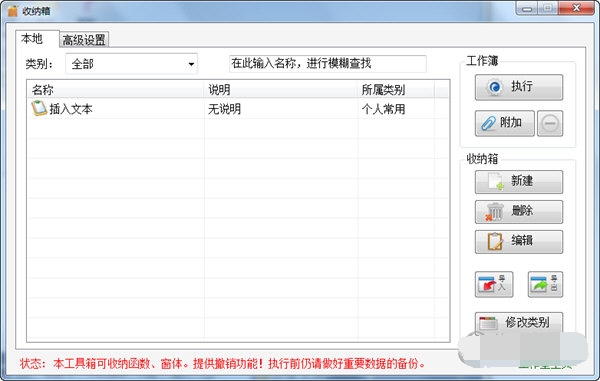Click the fuzzy name search input field
Image resolution: width=600 pixels, height=381 pixels.
[328, 64]
